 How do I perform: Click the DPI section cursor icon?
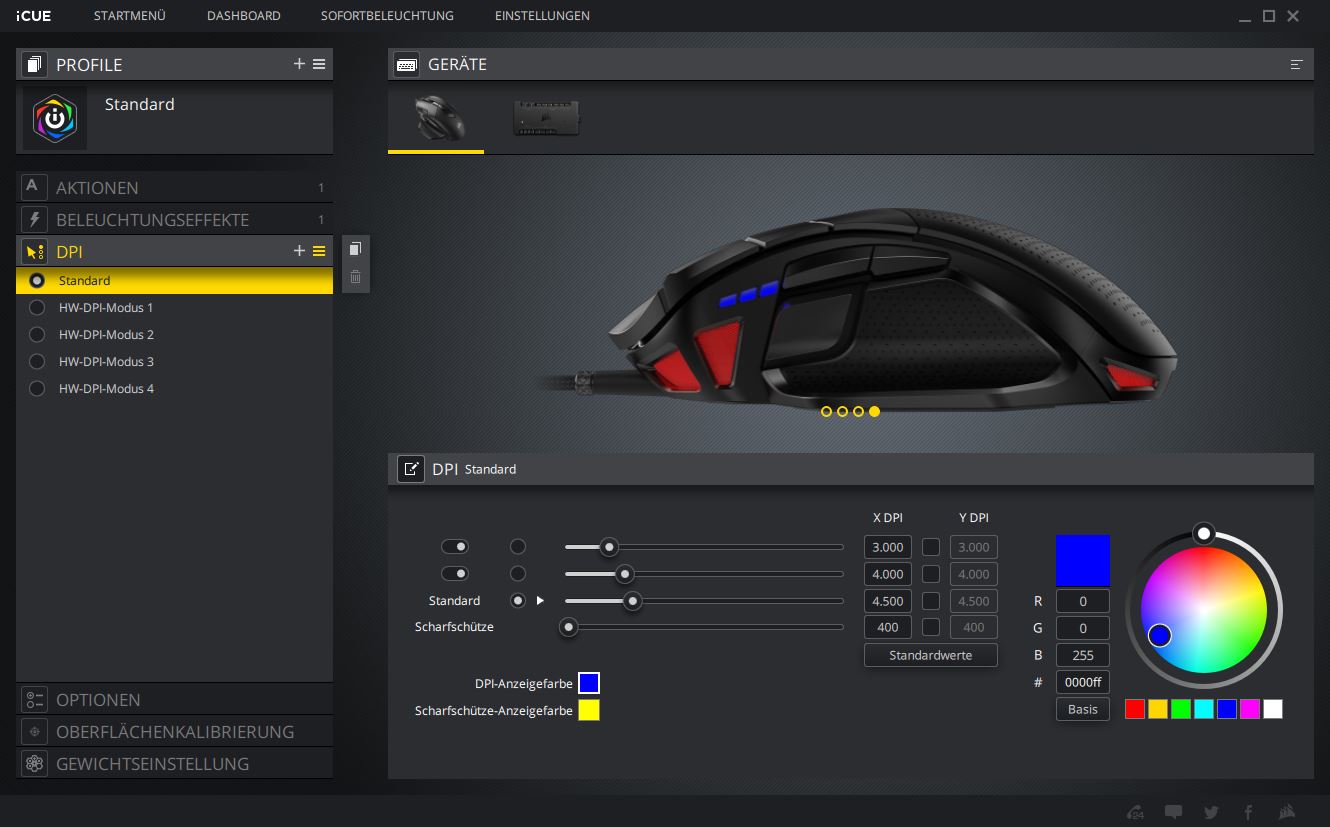34,251
